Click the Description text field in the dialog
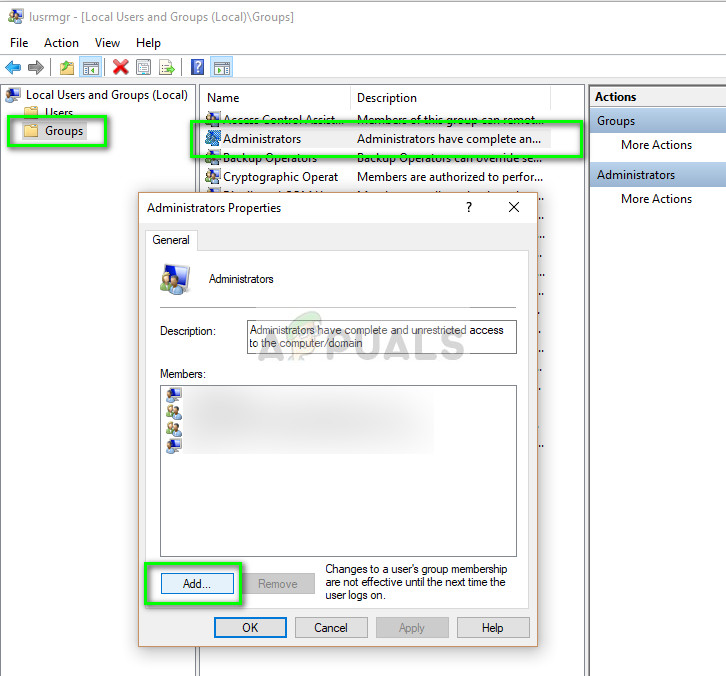 382,337
